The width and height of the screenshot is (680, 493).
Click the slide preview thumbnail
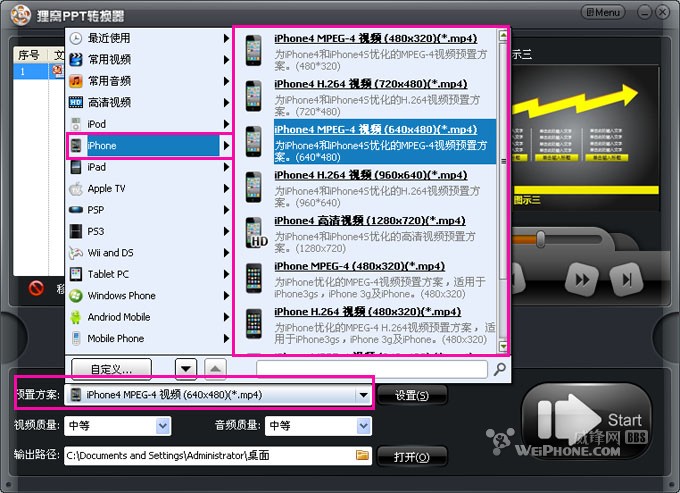coord(585,139)
